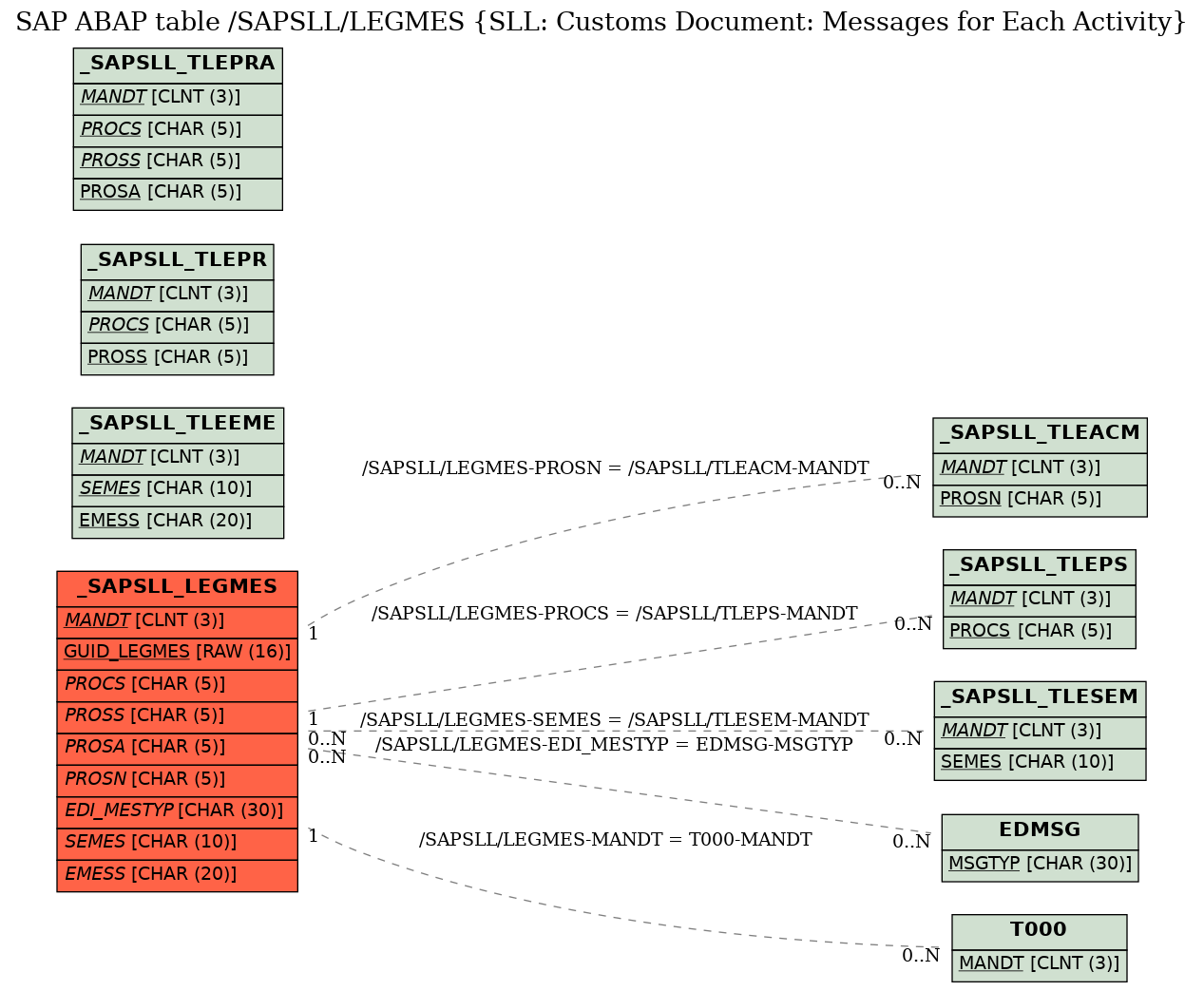Select GUID_LEGMES key field
This screenshot has width=1204, height=991.
coord(178,654)
